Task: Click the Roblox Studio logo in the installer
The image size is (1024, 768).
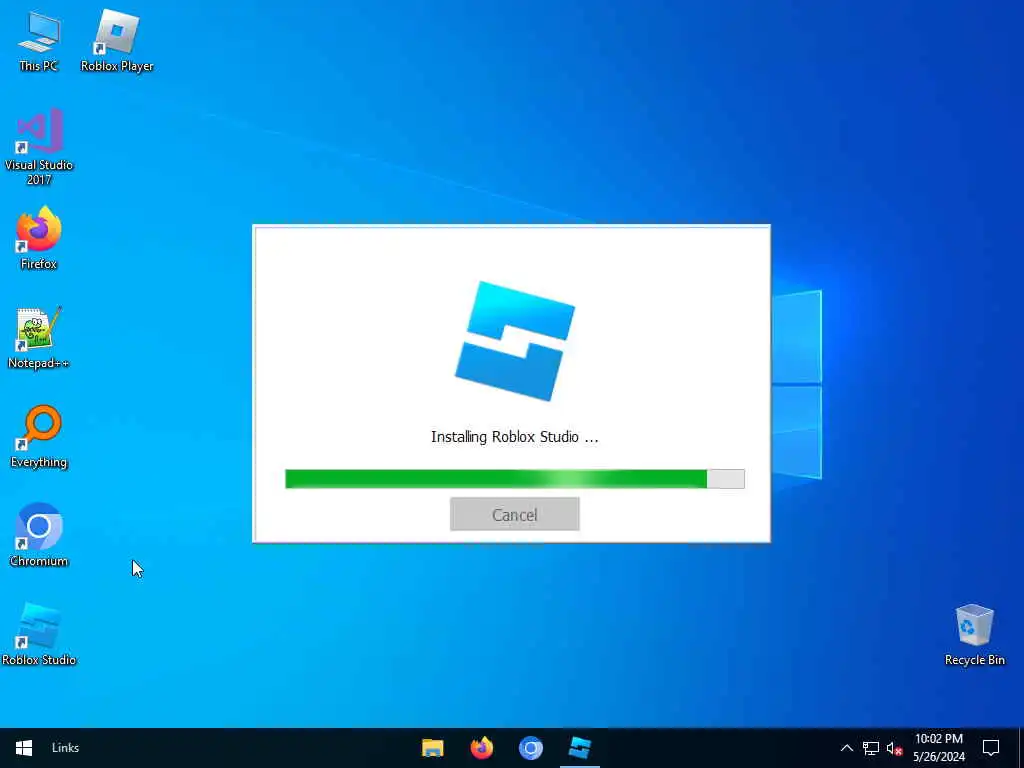Action: (x=515, y=340)
